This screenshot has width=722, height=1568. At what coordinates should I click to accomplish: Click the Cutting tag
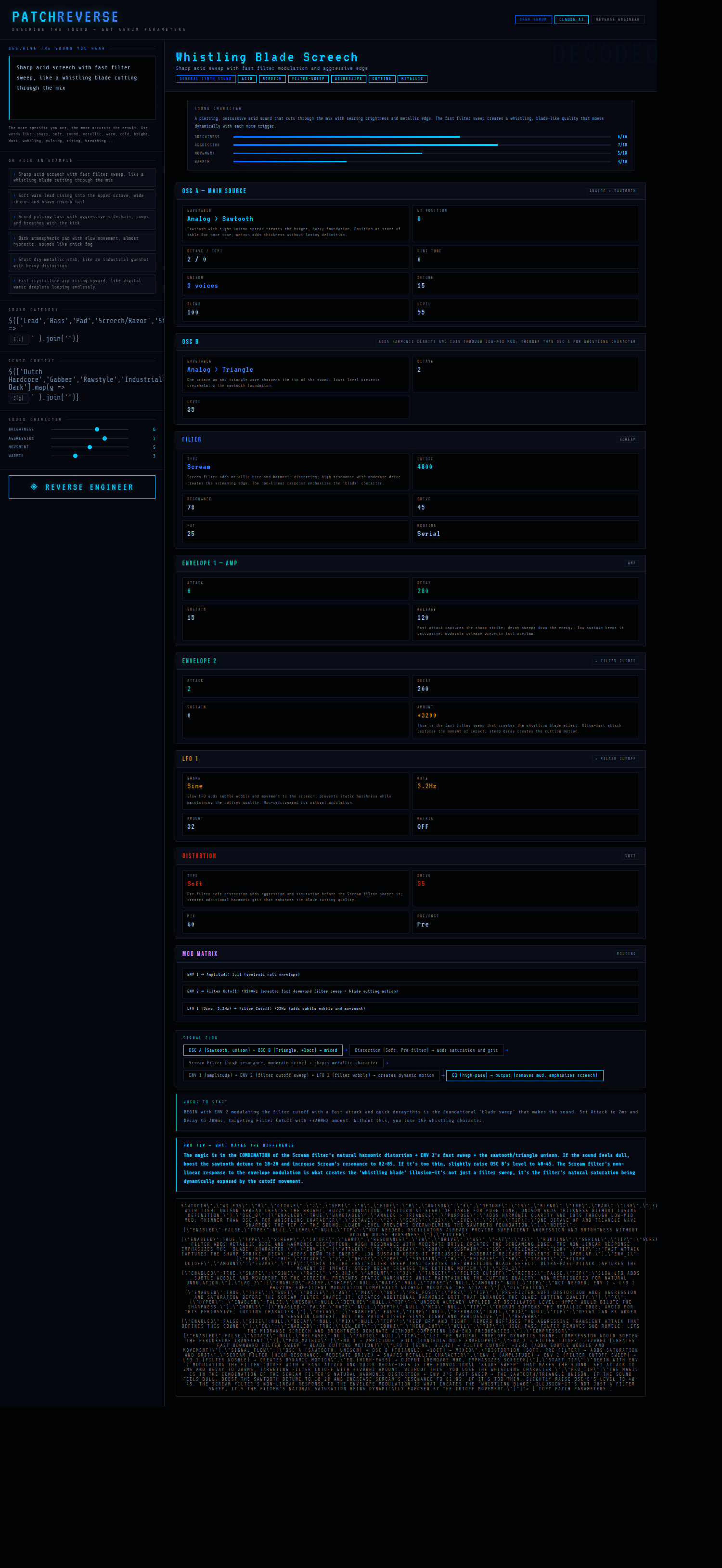click(x=382, y=78)
